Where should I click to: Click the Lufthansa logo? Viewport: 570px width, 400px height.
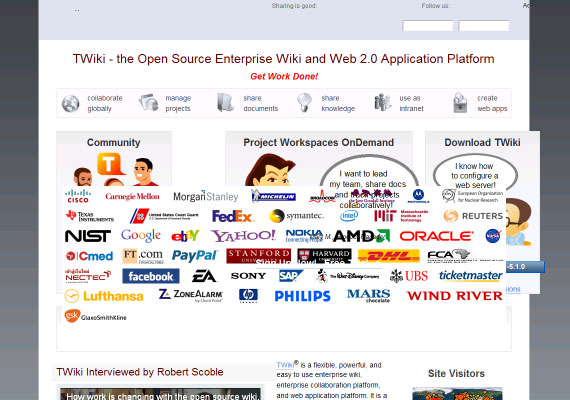(x=104, y=296)
